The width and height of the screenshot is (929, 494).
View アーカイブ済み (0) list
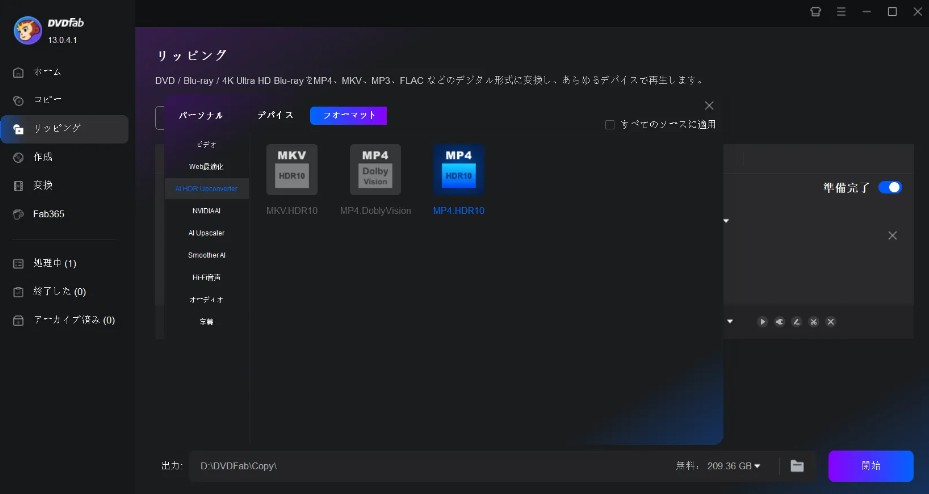65,320
